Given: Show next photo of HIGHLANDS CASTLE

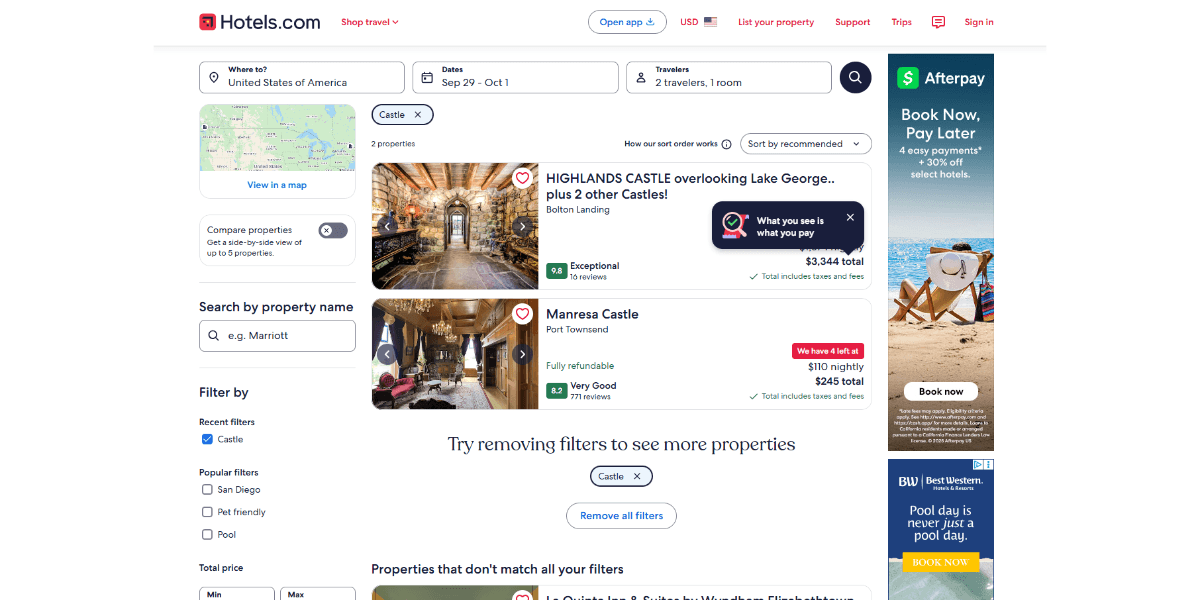Looking at the screenshot, I should [522, 227].
